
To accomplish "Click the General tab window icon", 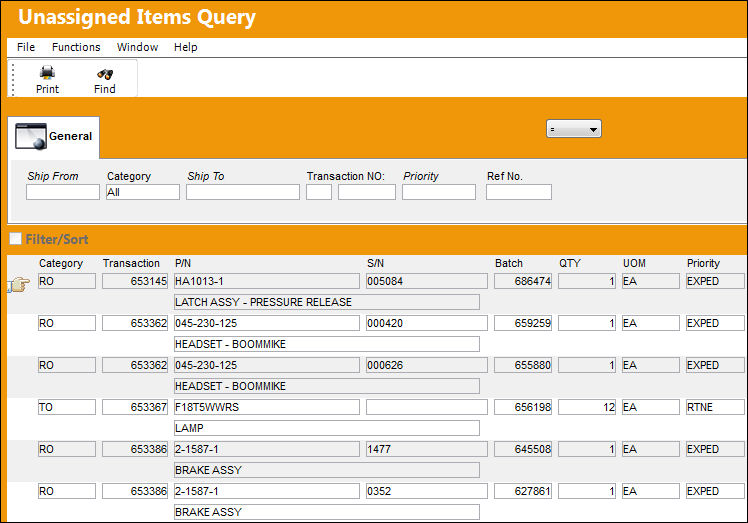I will pyautogui.click(x=31, y=136).
